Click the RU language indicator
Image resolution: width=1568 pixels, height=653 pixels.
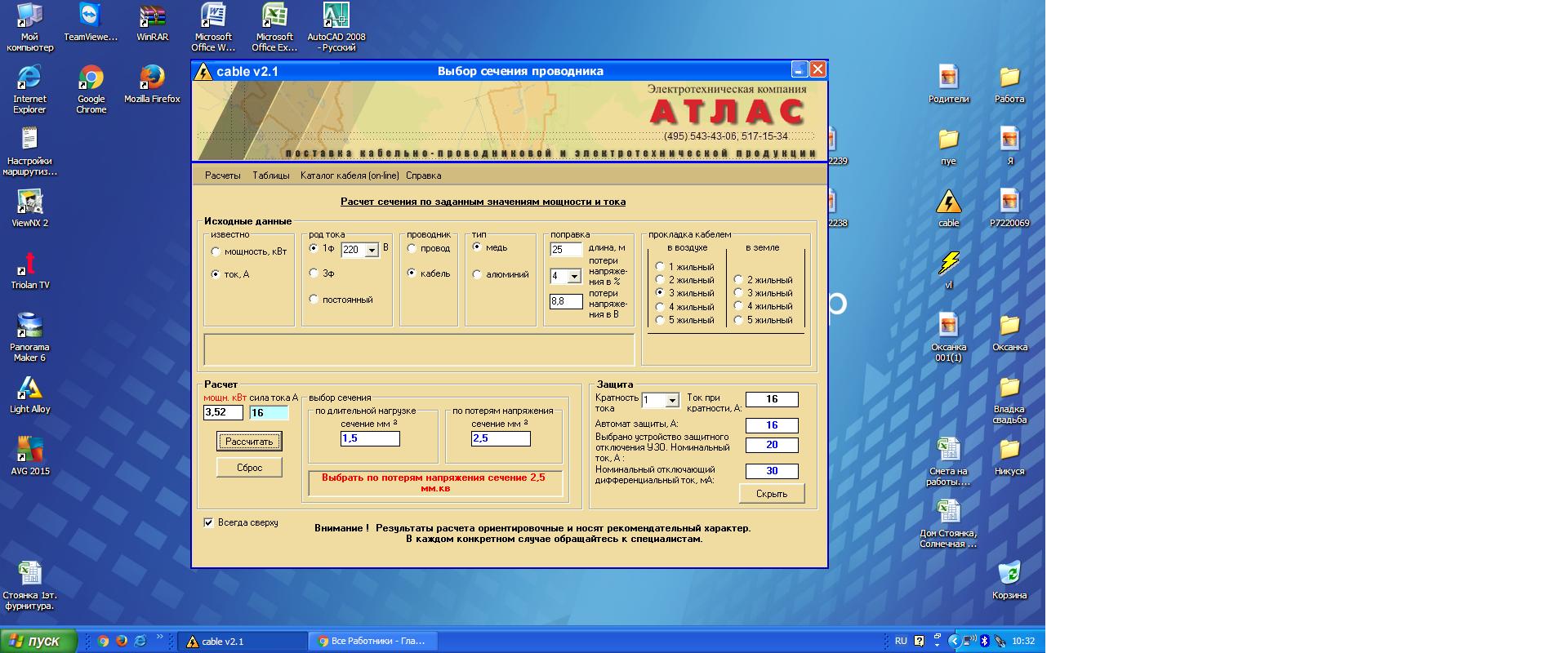tap(901, 641)
